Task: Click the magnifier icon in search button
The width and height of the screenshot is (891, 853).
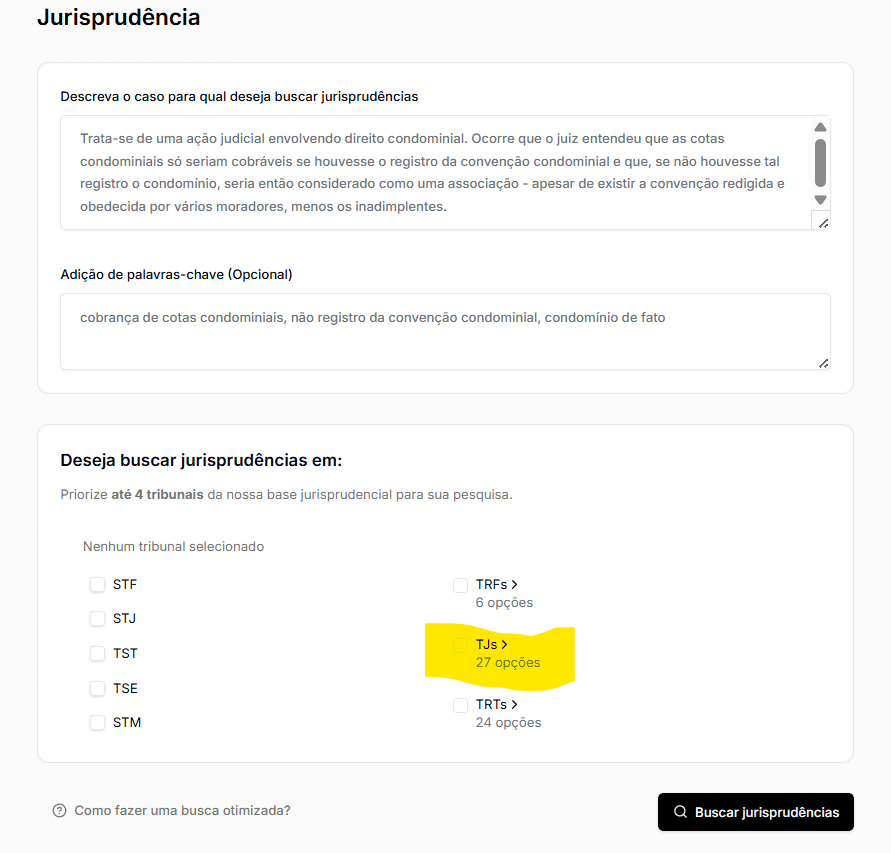Action: click(680, 812)
